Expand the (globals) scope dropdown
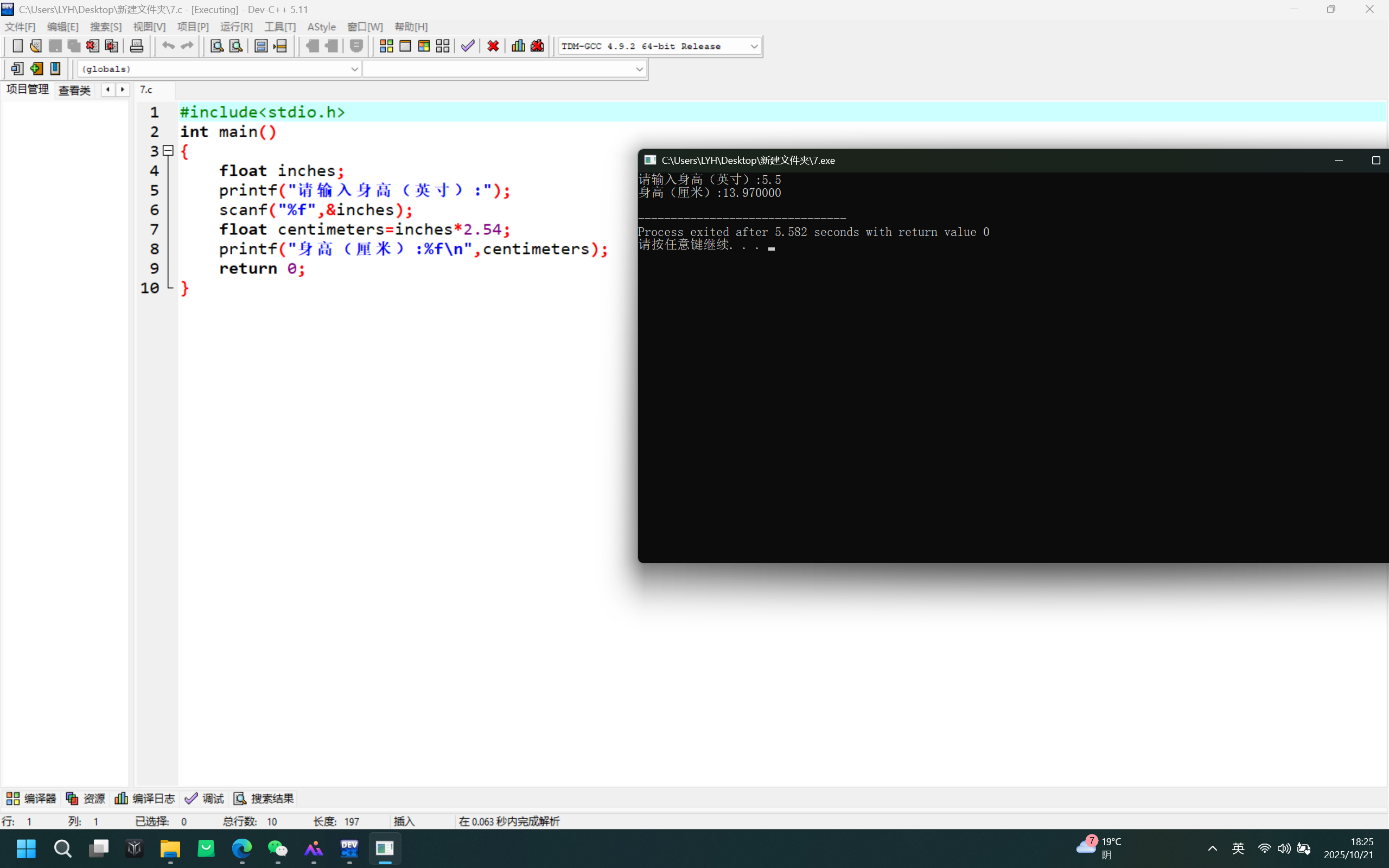This screenshot has width=1389, height=868. [354, 69]
